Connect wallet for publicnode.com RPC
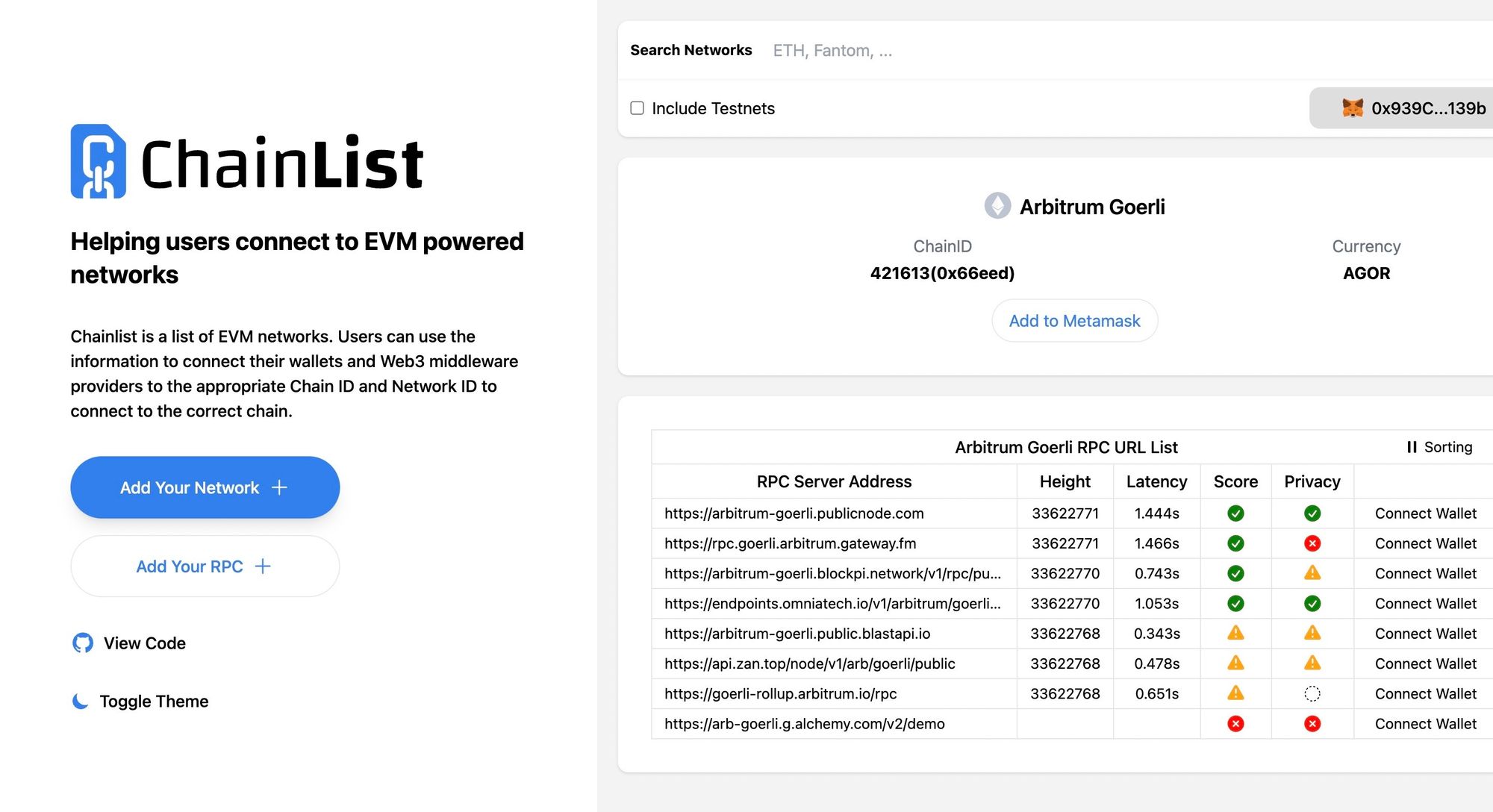1493x812 pixels. [1425, 513]
